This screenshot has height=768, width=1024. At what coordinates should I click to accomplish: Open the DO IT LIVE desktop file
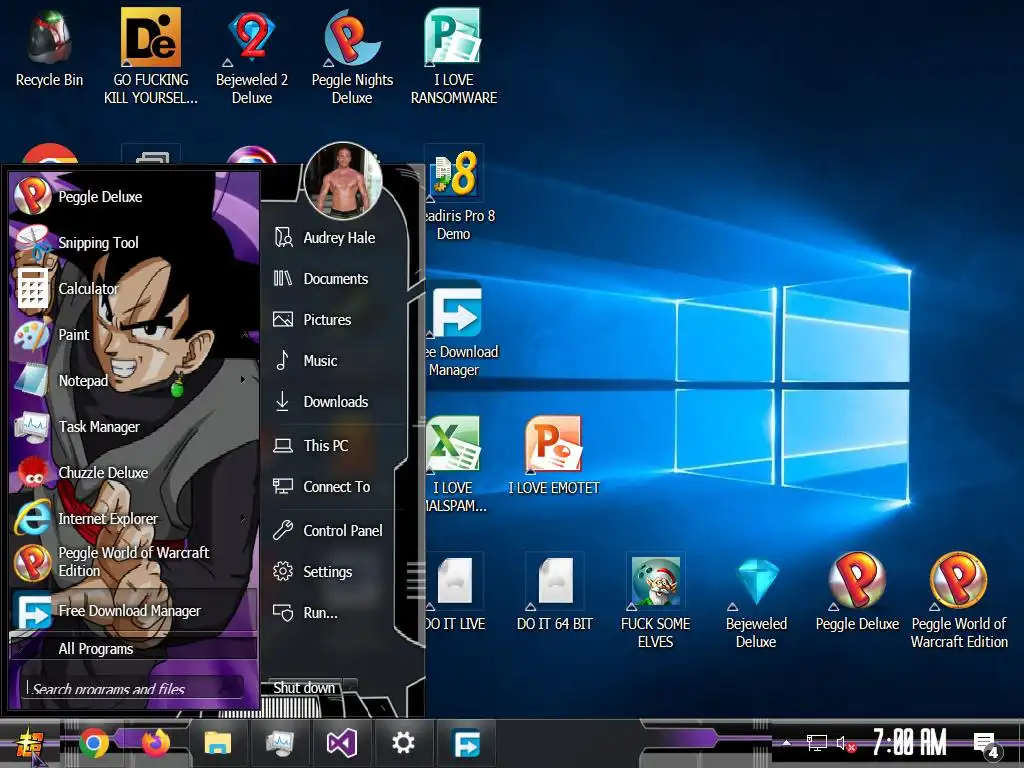click(x=455, y=592)
